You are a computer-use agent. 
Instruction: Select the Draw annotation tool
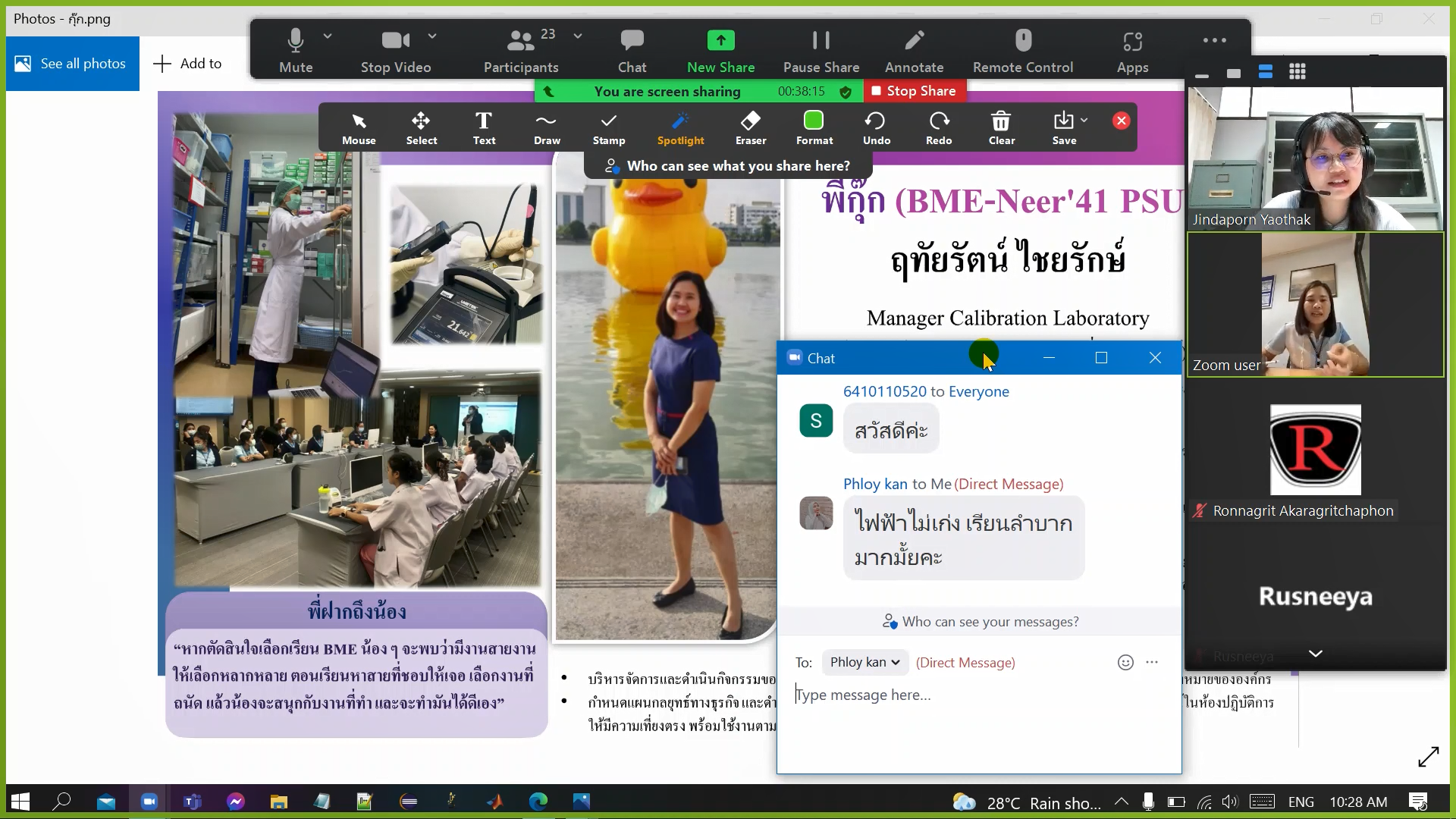pos(547,127)
